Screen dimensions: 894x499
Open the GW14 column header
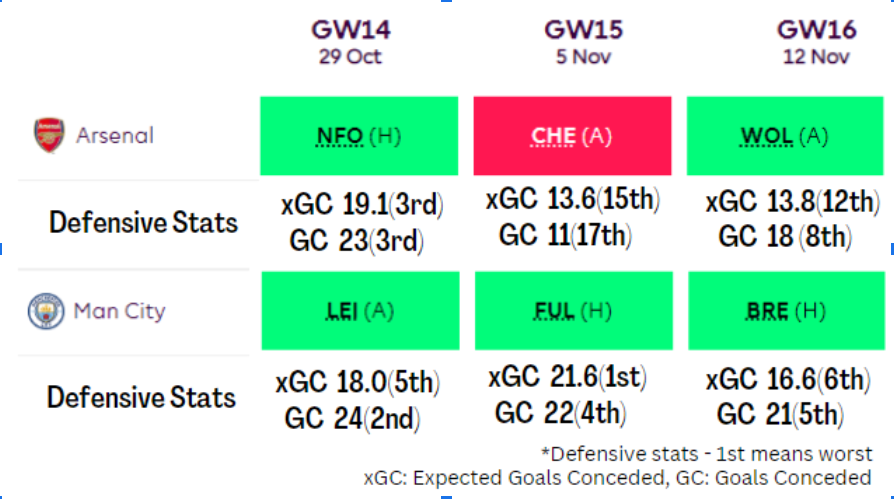click(350, 30)
